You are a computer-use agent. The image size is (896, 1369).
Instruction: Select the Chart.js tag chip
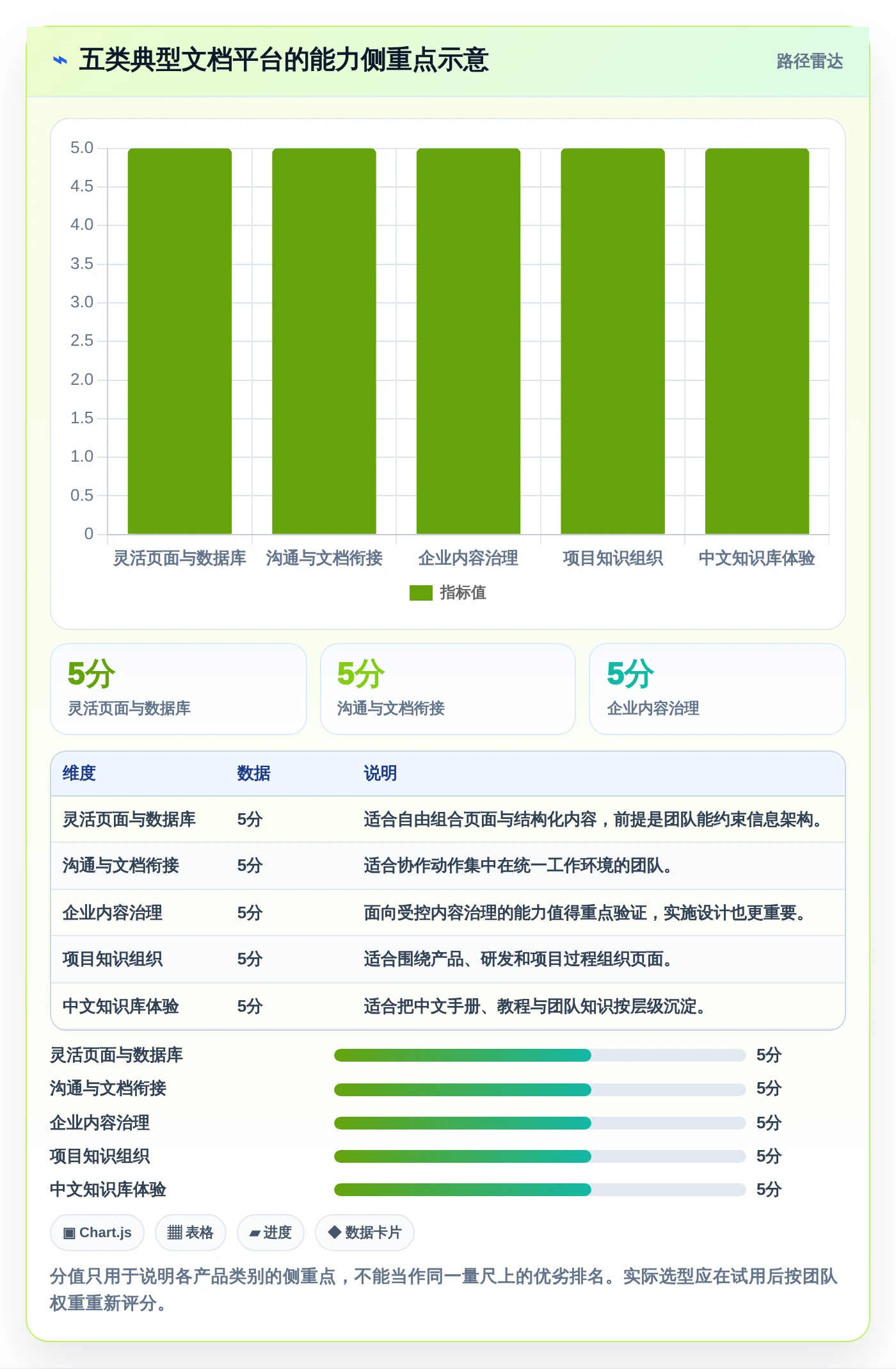(97, 1233)
